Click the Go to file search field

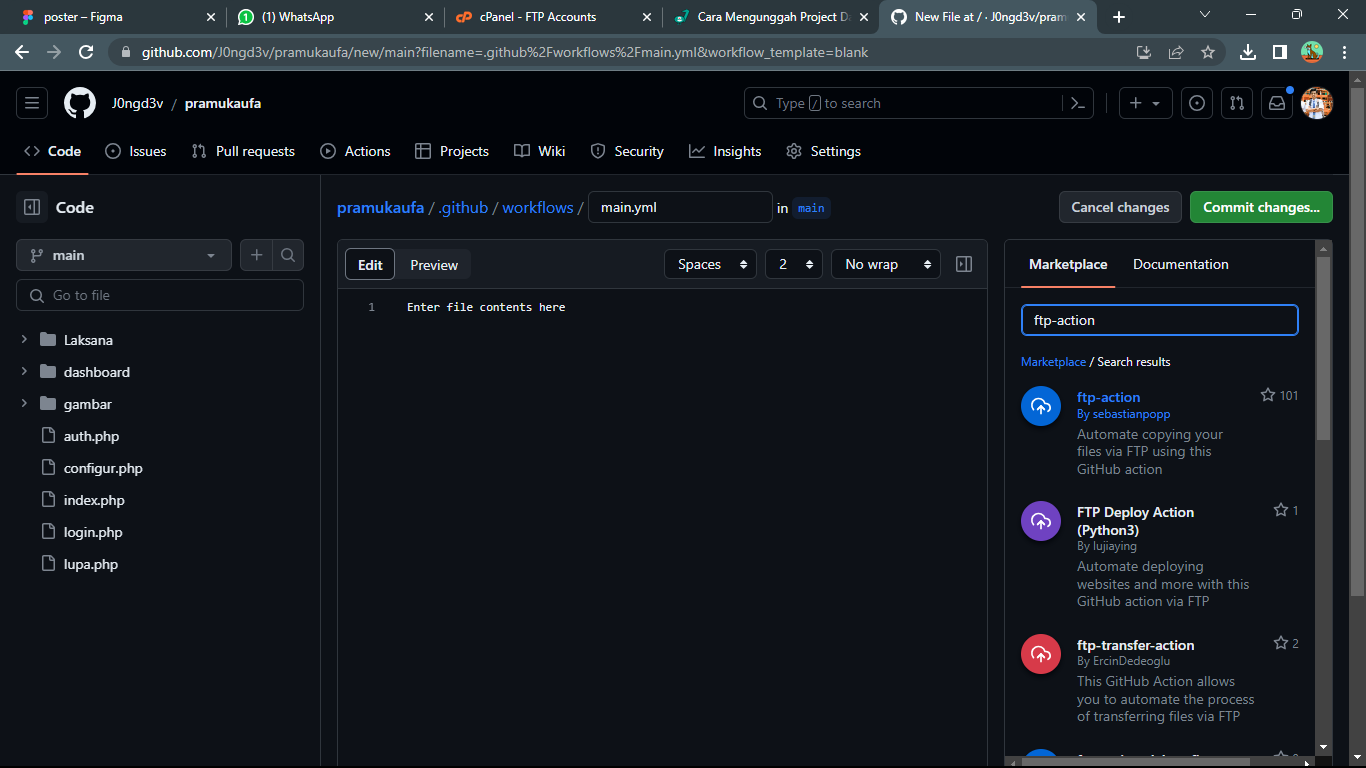160,295
